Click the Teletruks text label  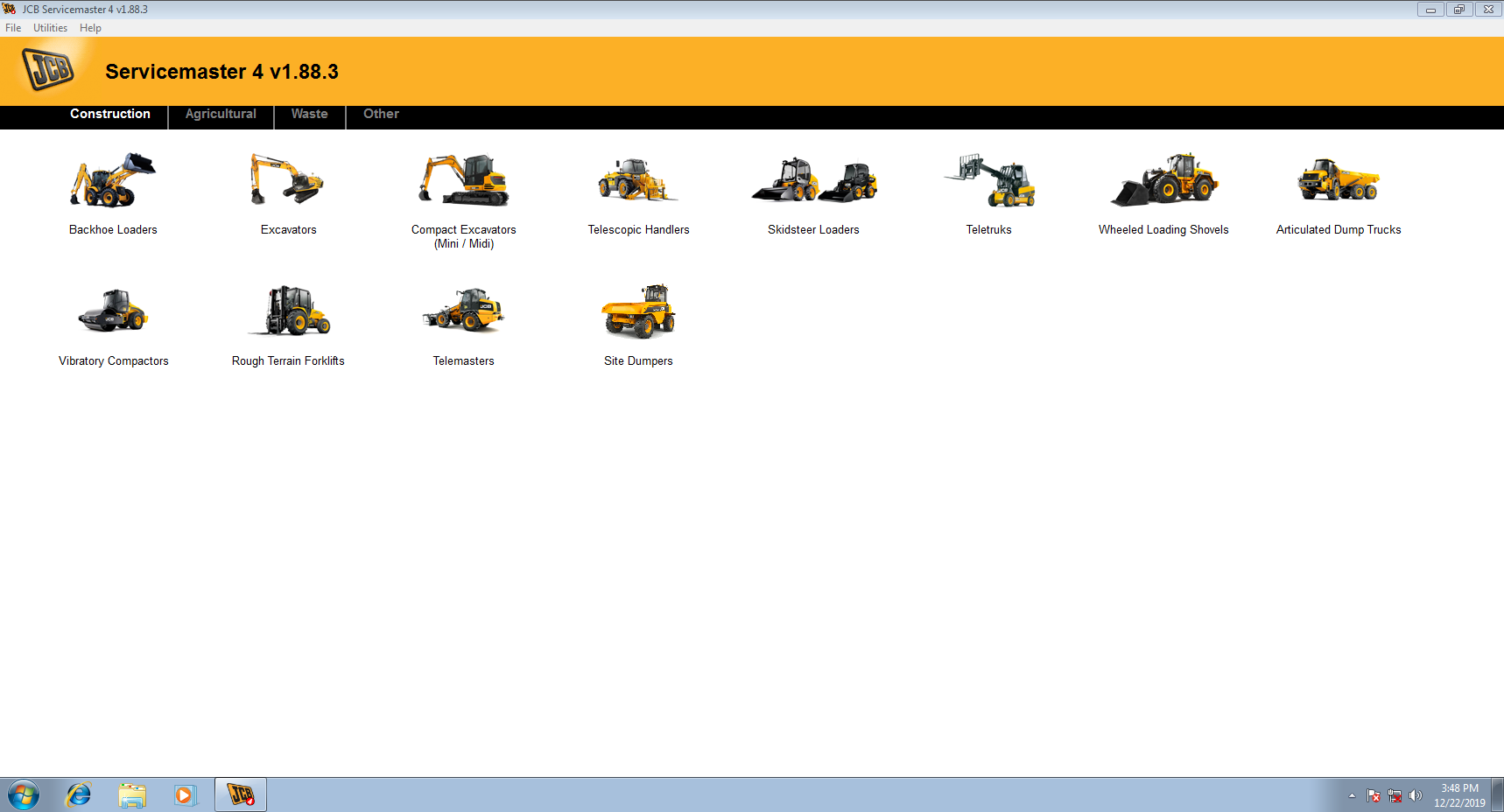coord(988,230)
